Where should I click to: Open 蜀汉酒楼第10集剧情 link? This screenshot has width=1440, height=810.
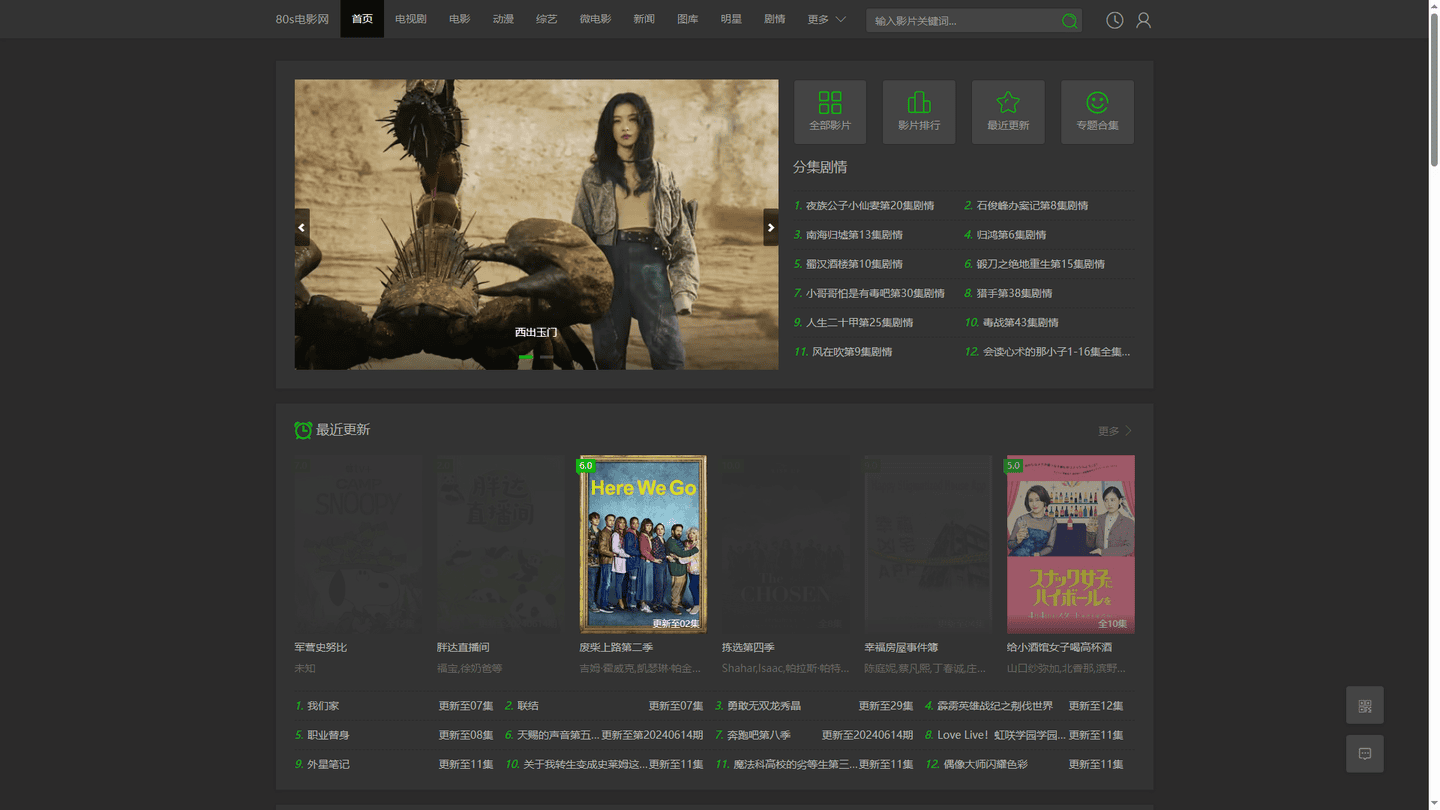[x=854, y=264]
